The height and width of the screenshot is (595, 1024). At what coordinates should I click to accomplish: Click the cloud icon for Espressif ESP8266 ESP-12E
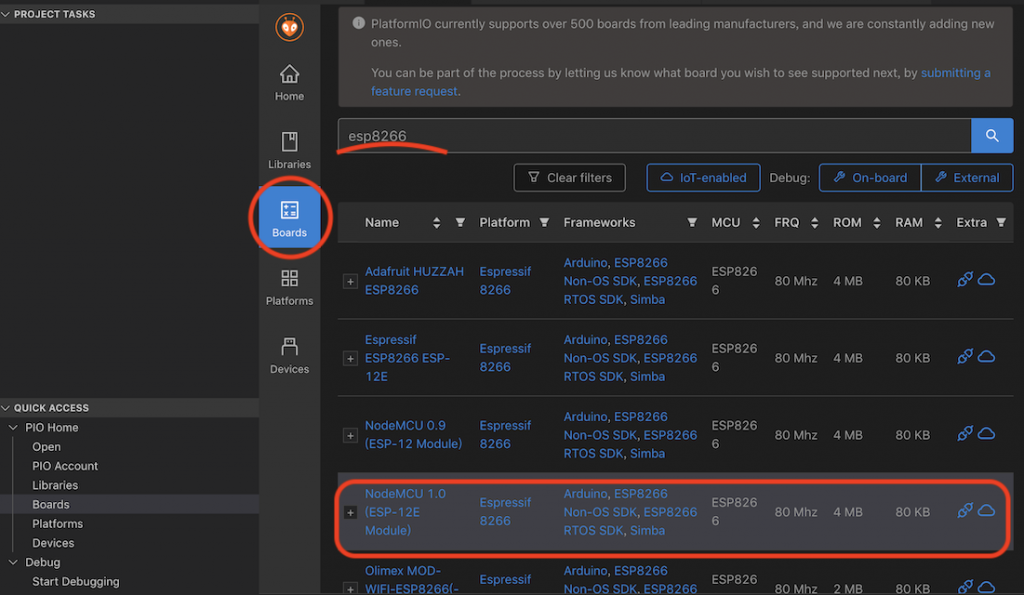point(986,357)
